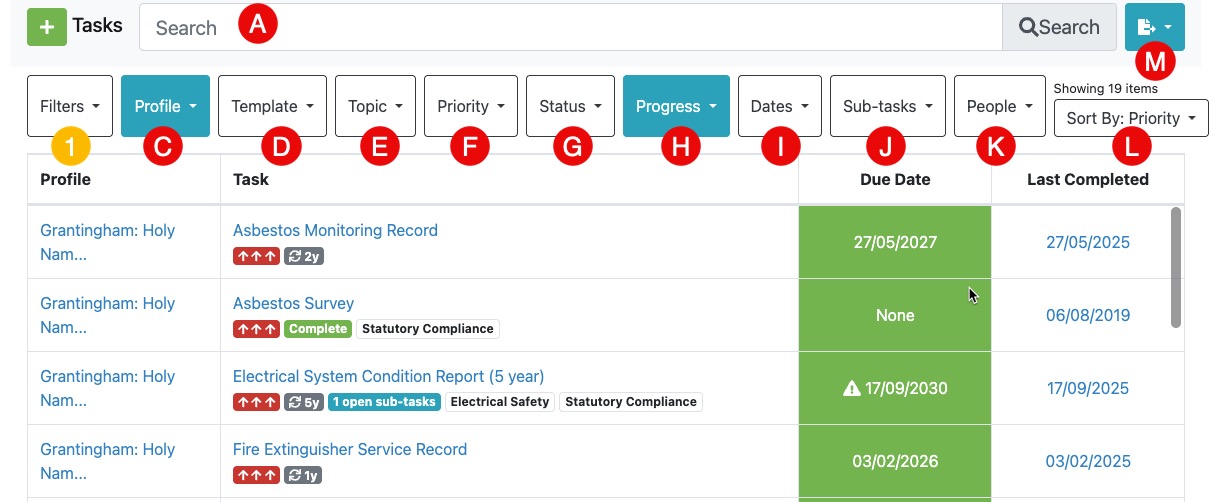Expand the Profile filter dropdown
The image size is (1212, 502).
(x=165, y=106)
